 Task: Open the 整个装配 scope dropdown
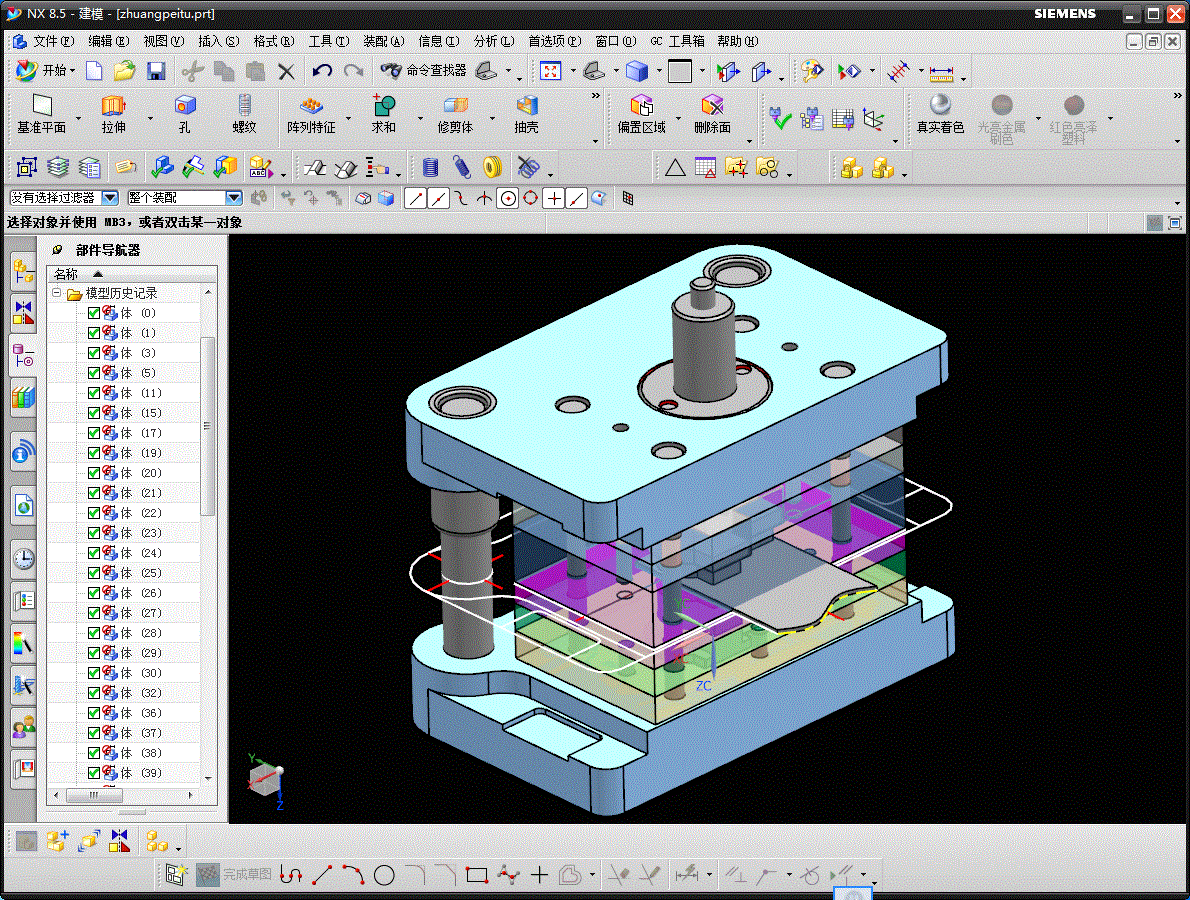(x=233, y=198)
